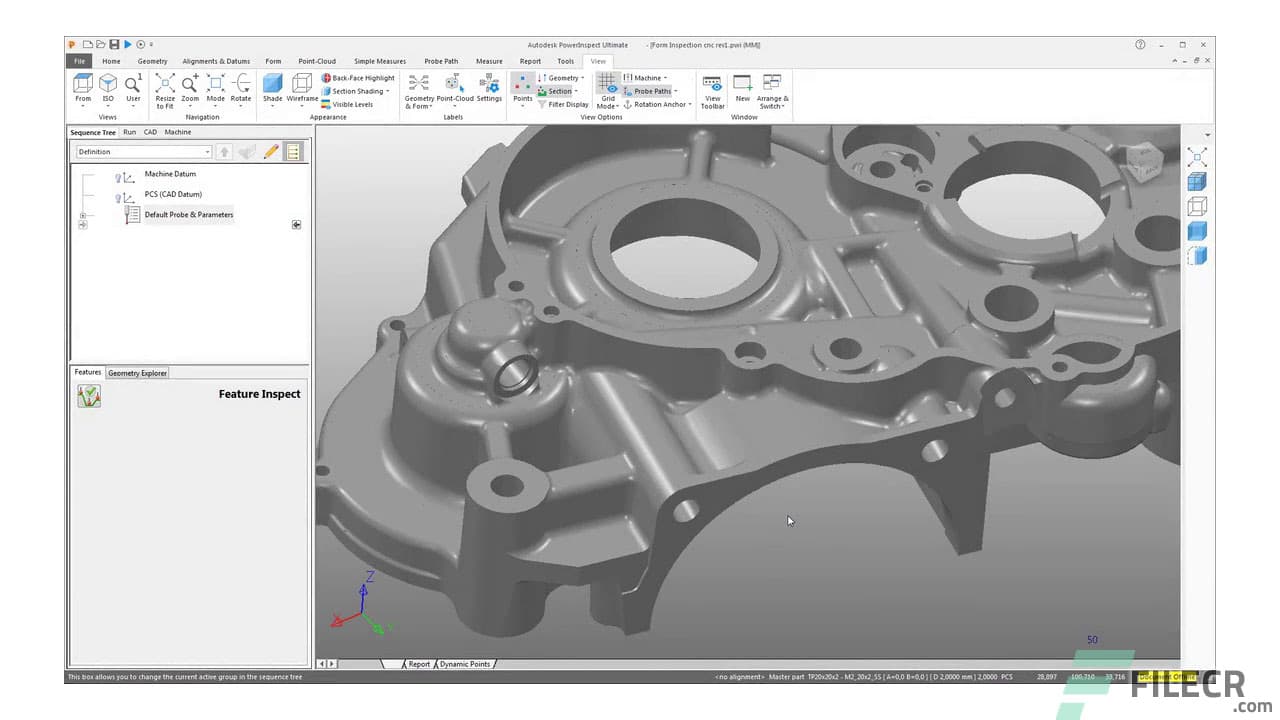Open the Report ribbon tab

click(x=530, y=61)
